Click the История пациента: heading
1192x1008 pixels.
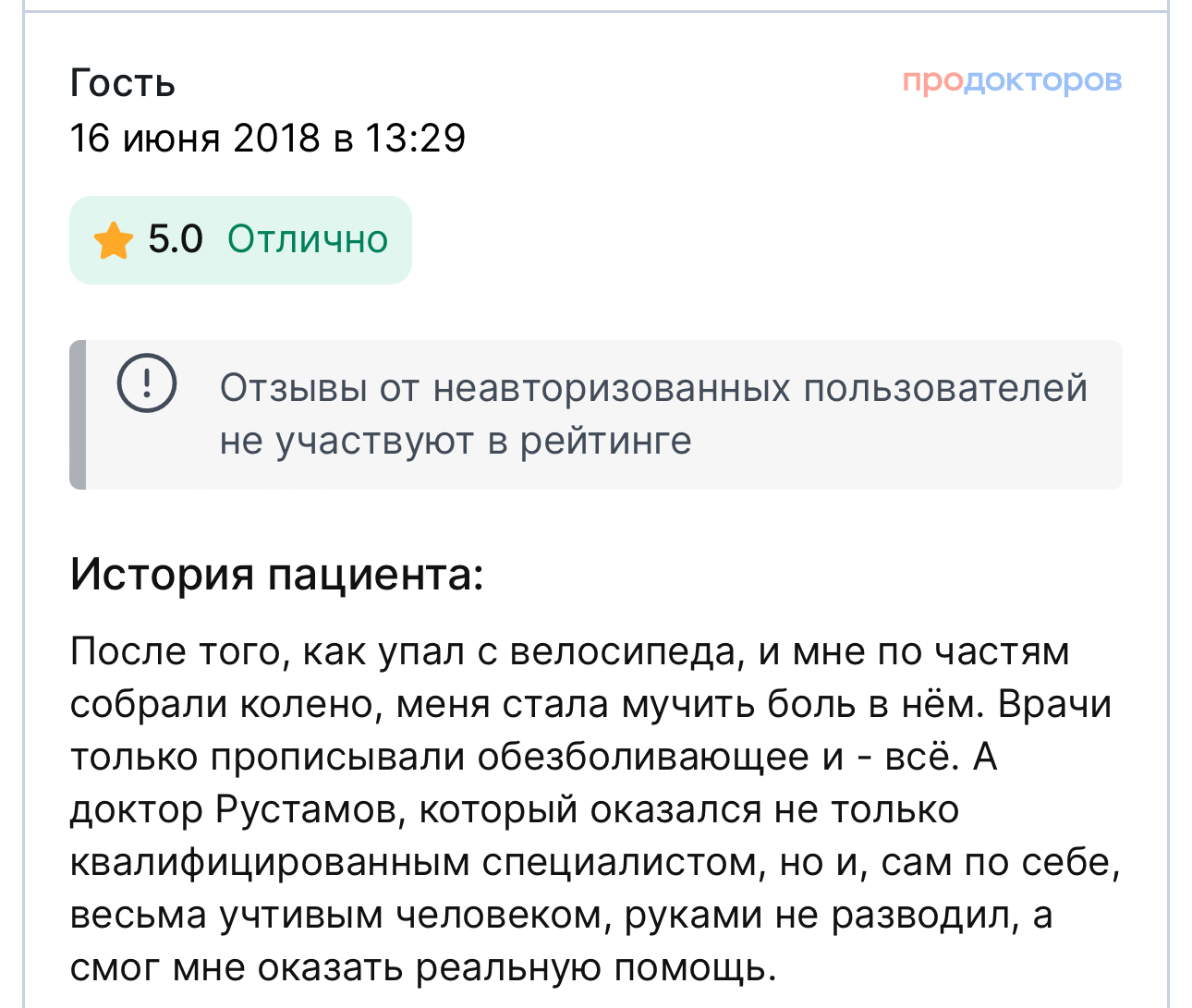coord(277,575)
